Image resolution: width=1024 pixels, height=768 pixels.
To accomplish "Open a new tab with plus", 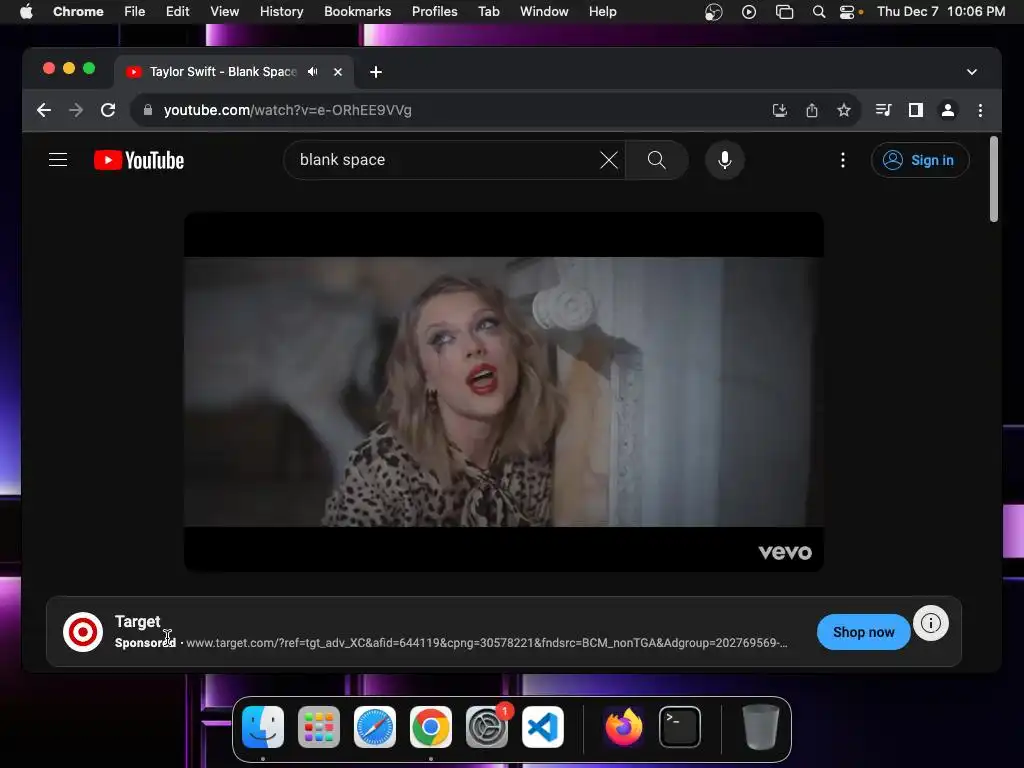I will pyautogui.click(x=376, y=72).
